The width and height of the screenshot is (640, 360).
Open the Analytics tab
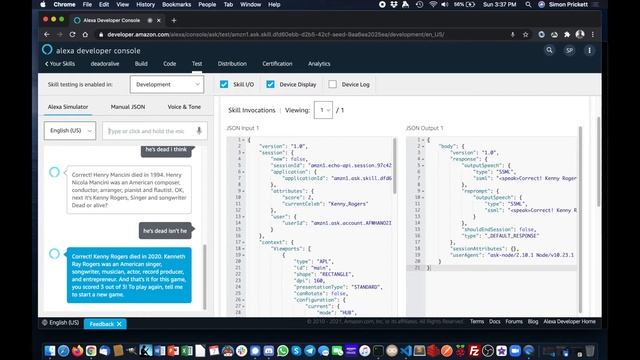point(319,64)
